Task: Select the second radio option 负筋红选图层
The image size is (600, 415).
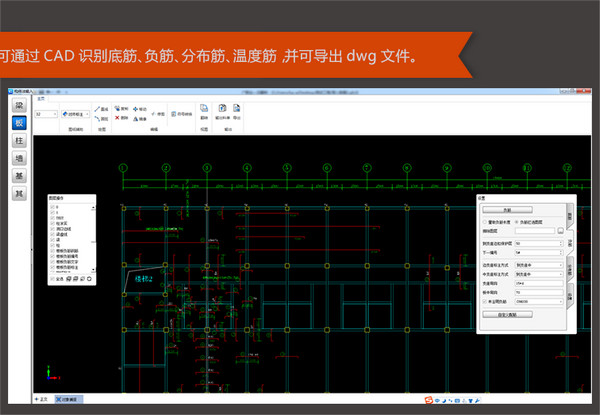Action: pyautogui.click(x=517, y=222)
